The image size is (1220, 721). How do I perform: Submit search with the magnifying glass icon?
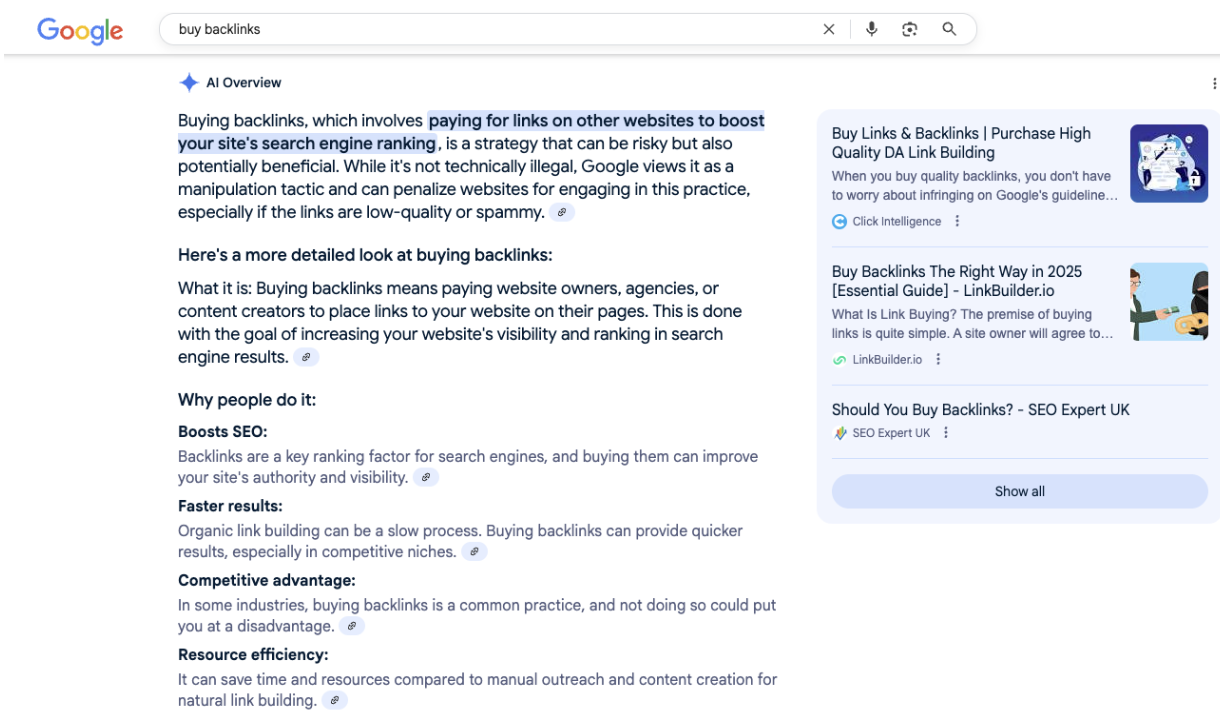[950, 29]
